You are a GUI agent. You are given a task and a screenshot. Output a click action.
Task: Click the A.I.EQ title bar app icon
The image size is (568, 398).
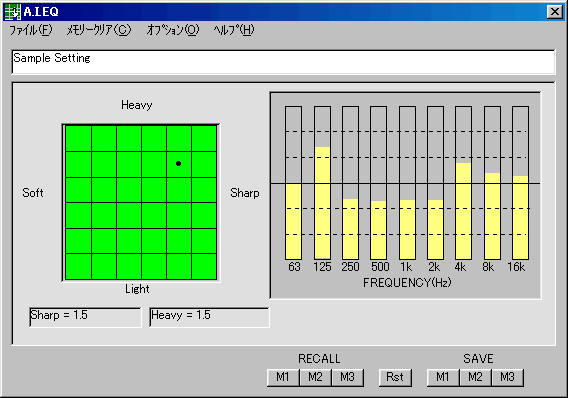pos(12,12)
